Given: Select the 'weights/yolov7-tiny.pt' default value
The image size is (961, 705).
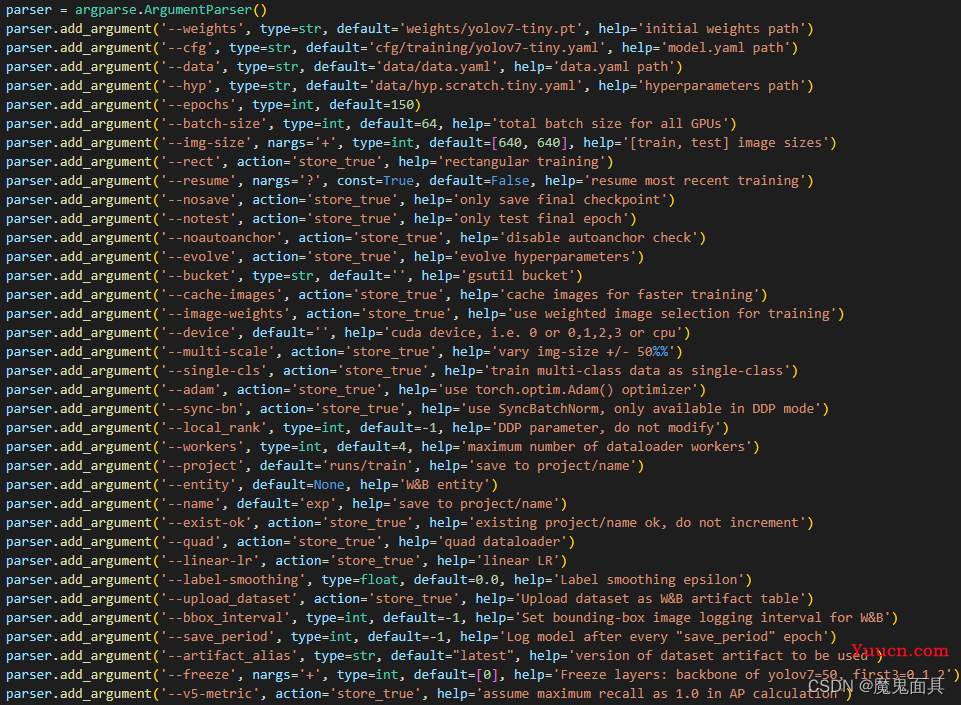Looking at the screenshot, I should coord(491,29).
